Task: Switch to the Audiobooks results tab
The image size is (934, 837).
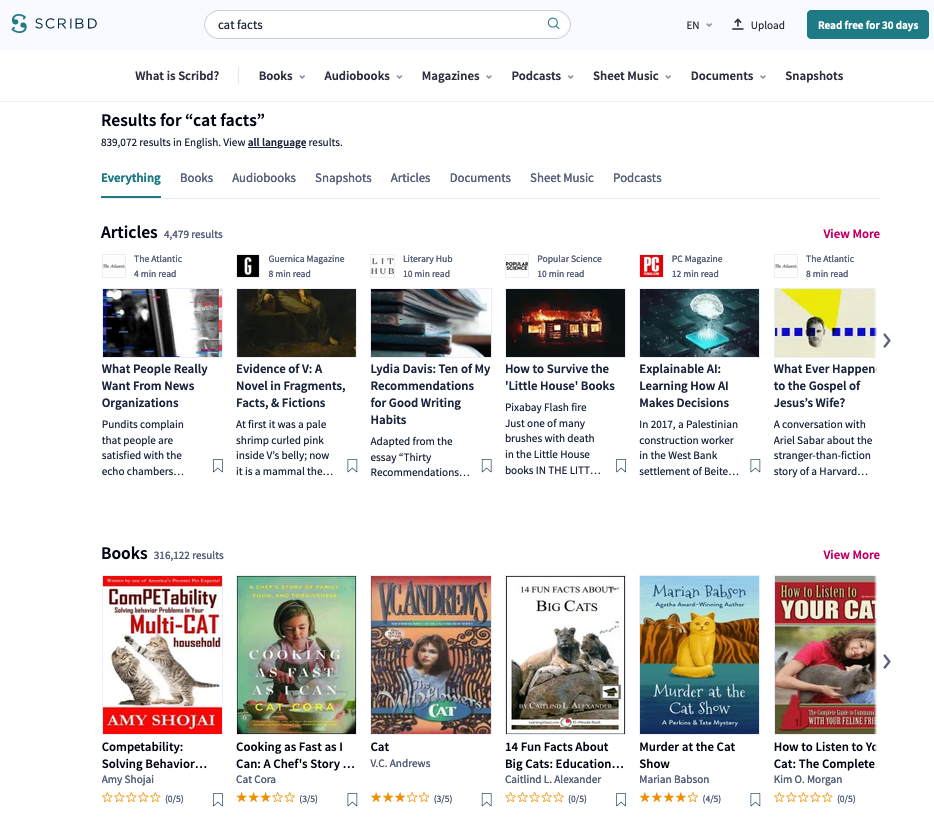Action: pos(264,178)
